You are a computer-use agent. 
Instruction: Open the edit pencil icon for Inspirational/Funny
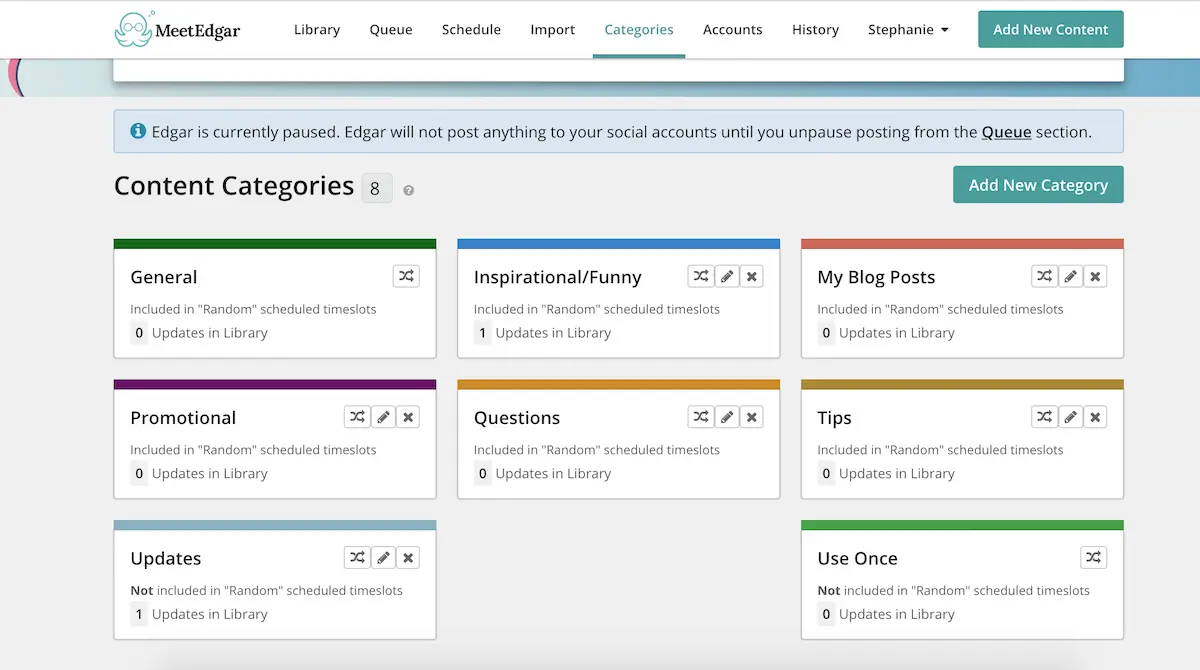point(727,276)
